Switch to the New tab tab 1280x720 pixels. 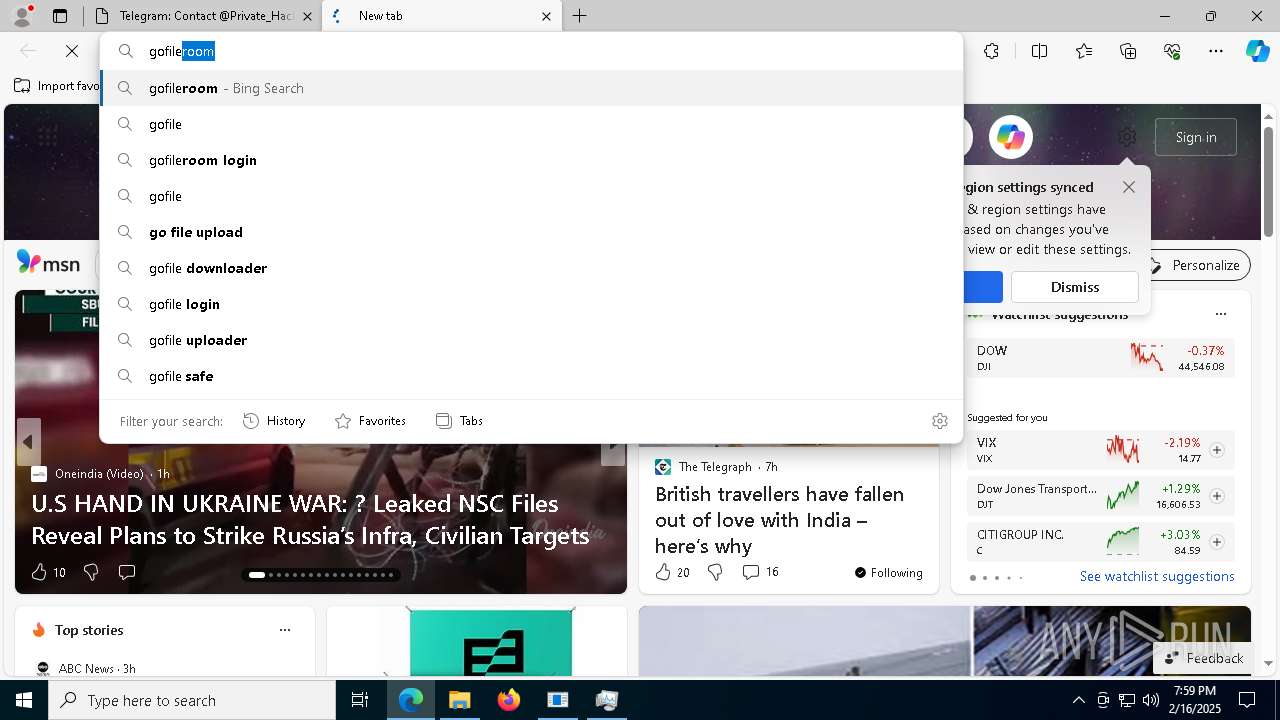(x=442, y=16)
